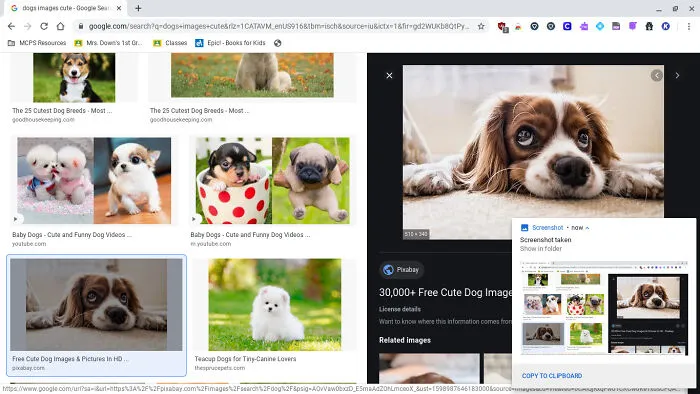
Task: Open the Chrome three-dot menu
Action: [x=689, y=26]
